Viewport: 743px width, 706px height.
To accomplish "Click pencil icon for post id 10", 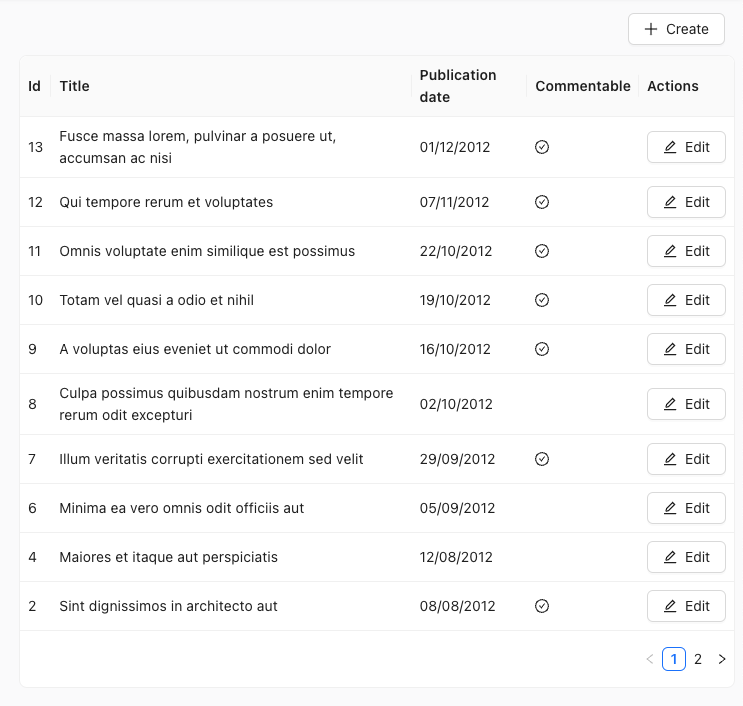I will click(670, 300).
